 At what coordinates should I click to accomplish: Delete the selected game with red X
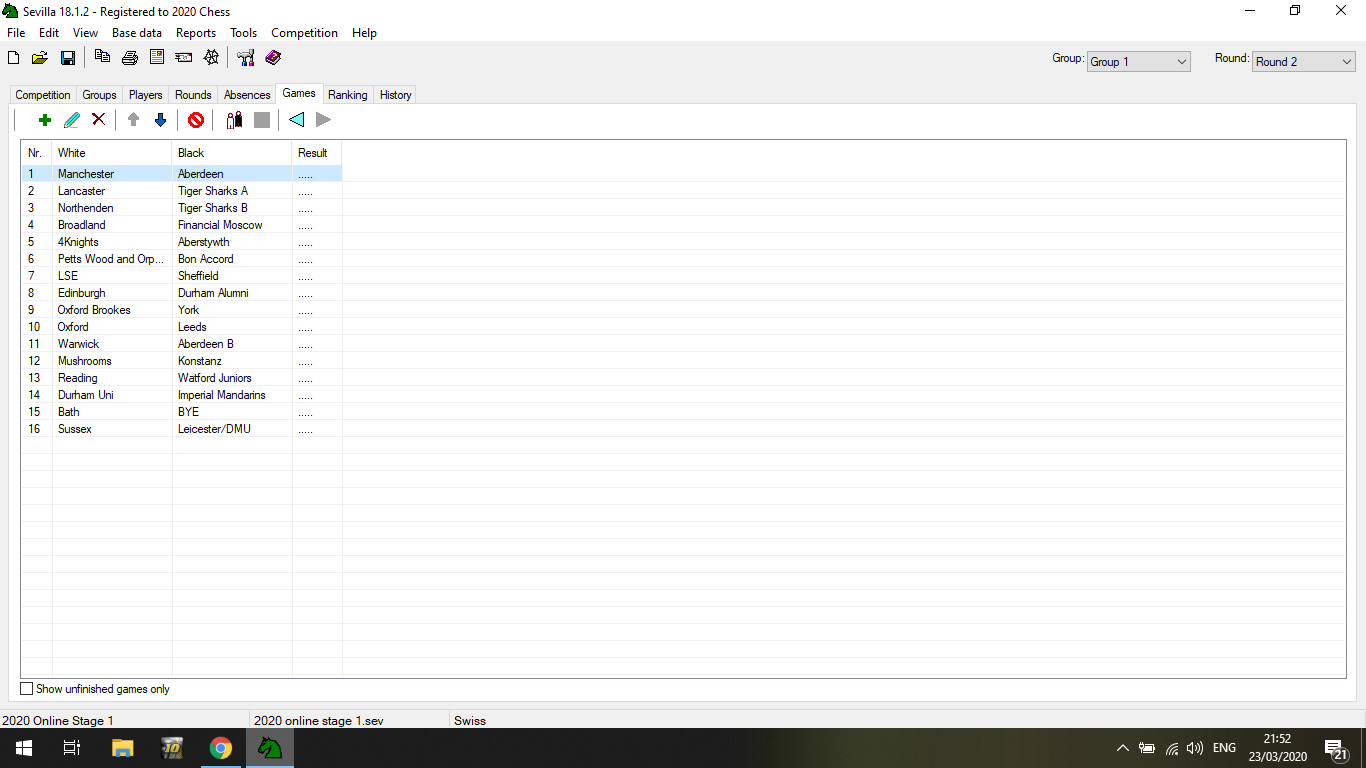[98, 120]
